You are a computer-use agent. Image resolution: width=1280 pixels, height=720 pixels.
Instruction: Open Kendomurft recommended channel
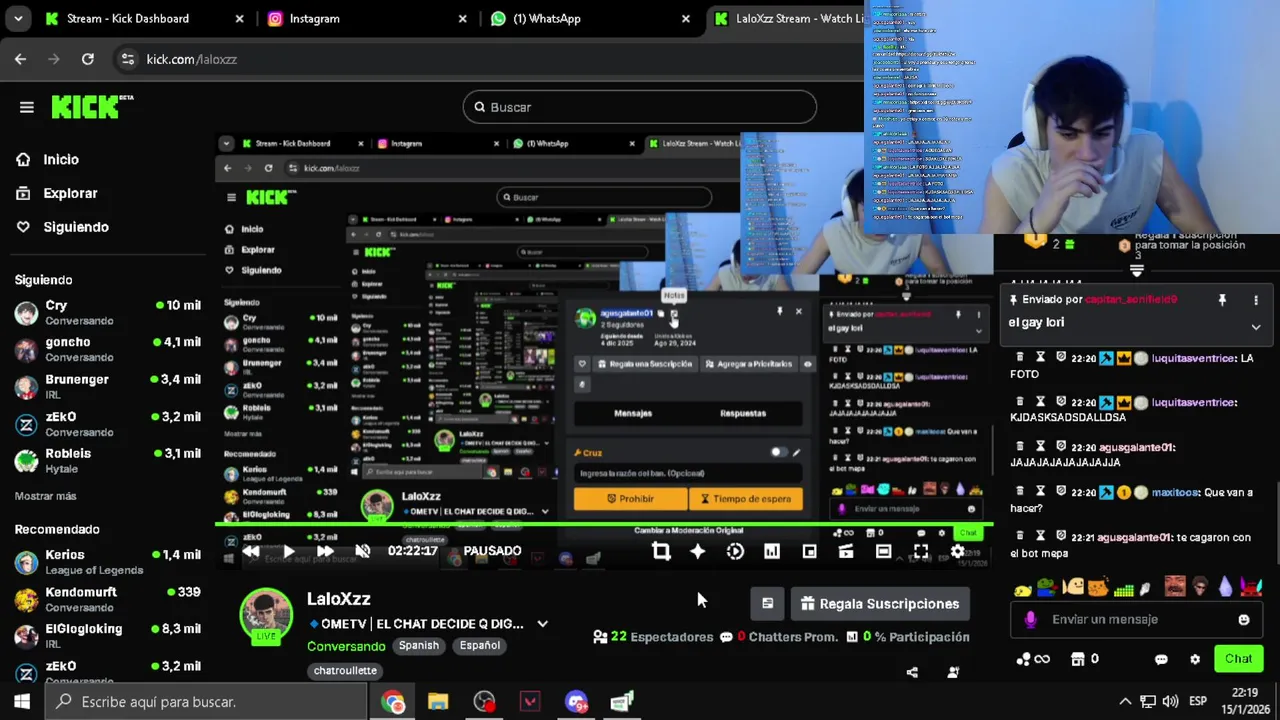click(x=108, y=598)
